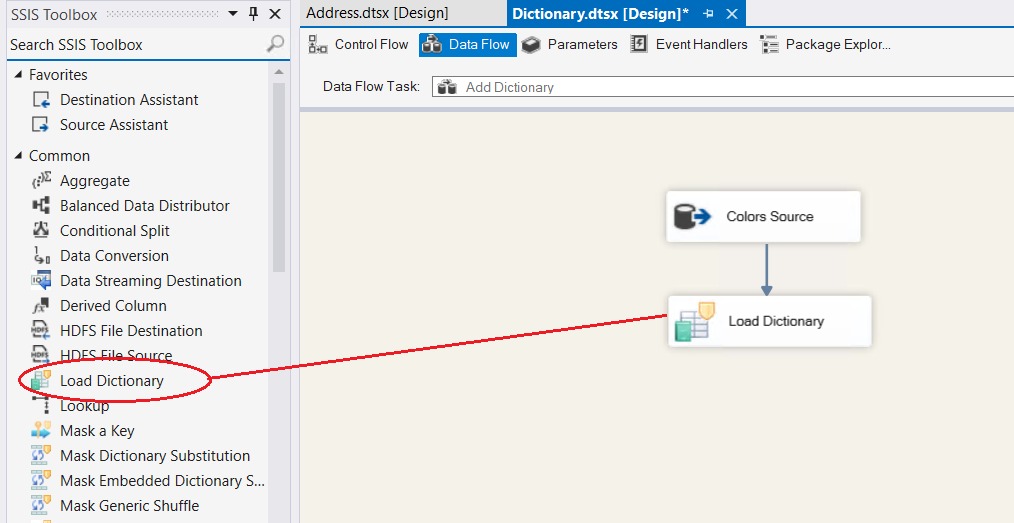Select the Aggregate transformation icon

click(41, 181)
